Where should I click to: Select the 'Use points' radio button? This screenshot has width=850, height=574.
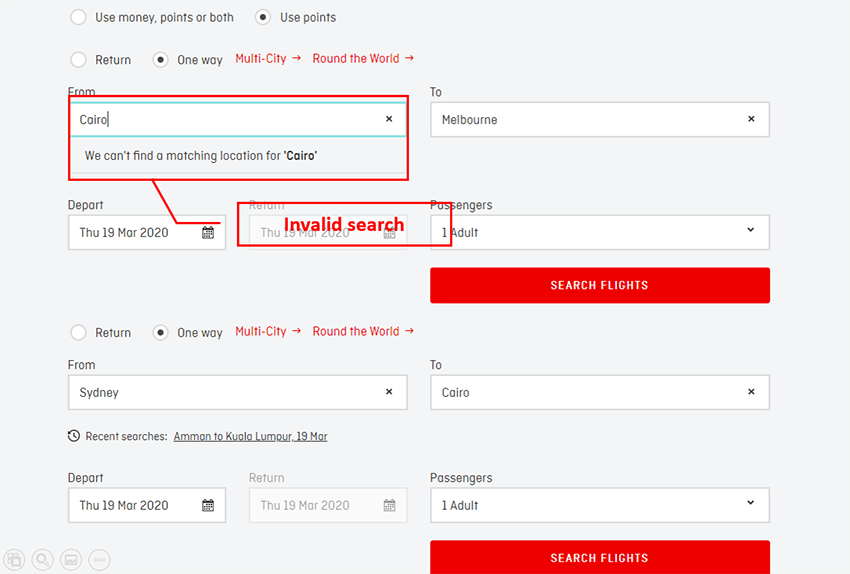pyautogui.click(x=263, y=17)
